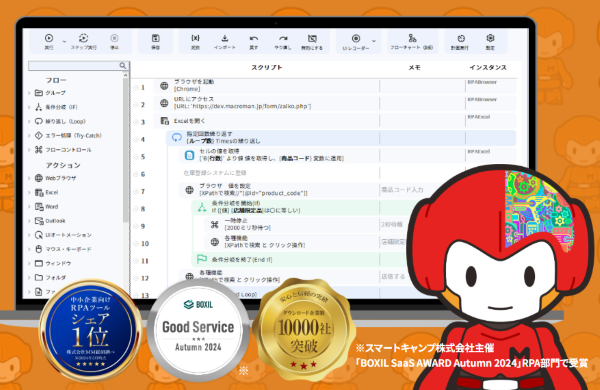This screenshot has width=600, height=390.
Task: Undo with the 戻す arrow
Action: (x=254, y=38)
